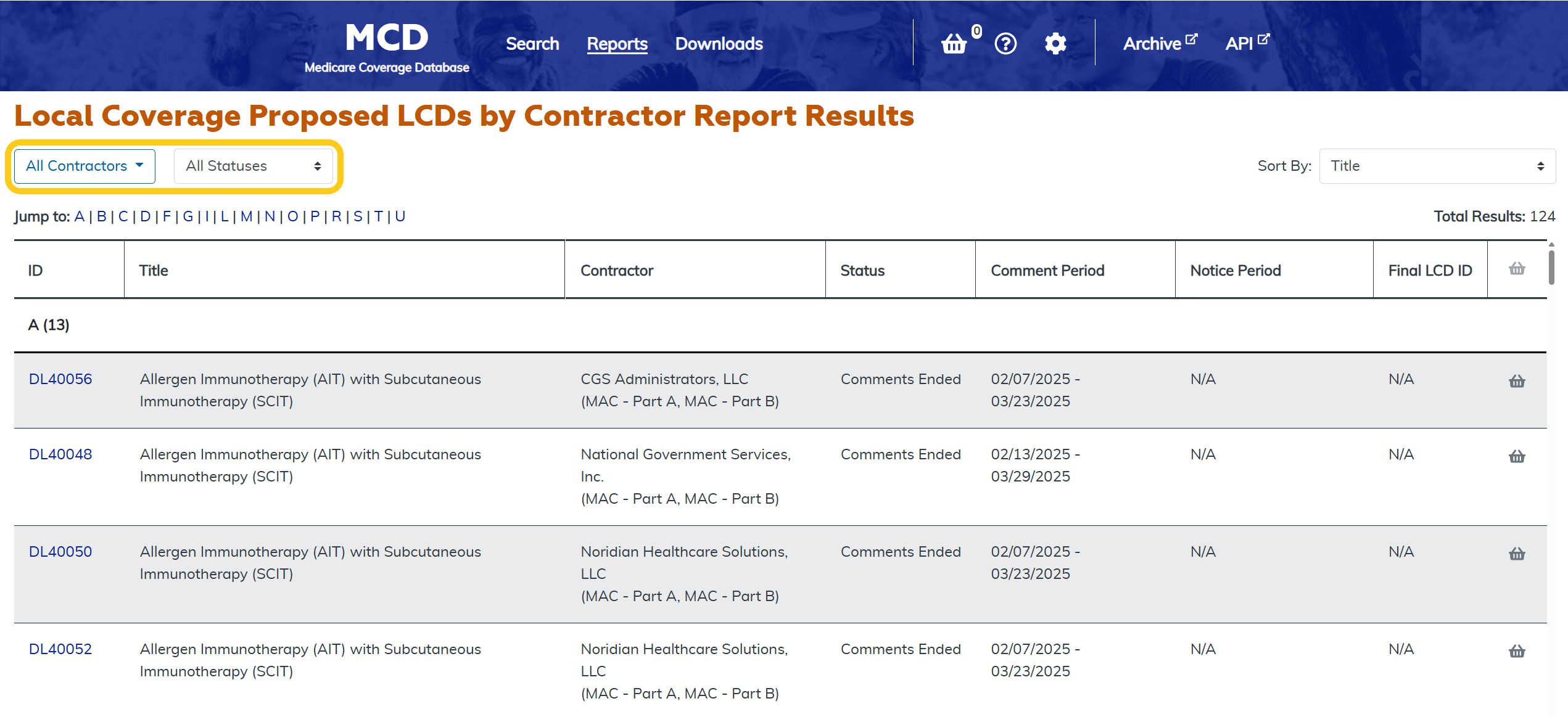
Task: Add DL40050 row to basket
Action: click(x=1517, y=554)
